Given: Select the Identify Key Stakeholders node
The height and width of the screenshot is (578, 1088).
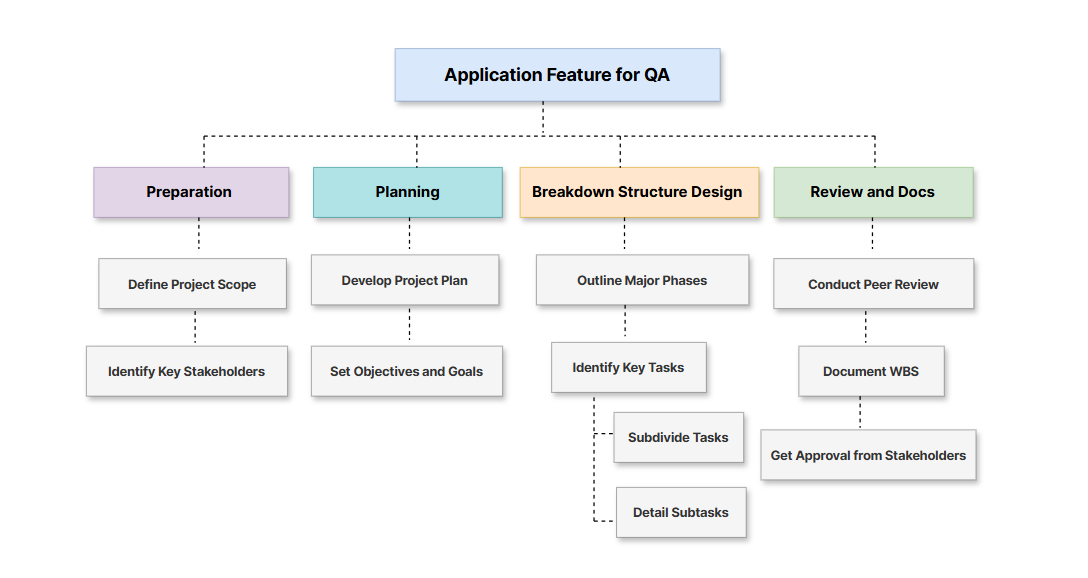Looking at the screenshot, I should pos(186,371).
